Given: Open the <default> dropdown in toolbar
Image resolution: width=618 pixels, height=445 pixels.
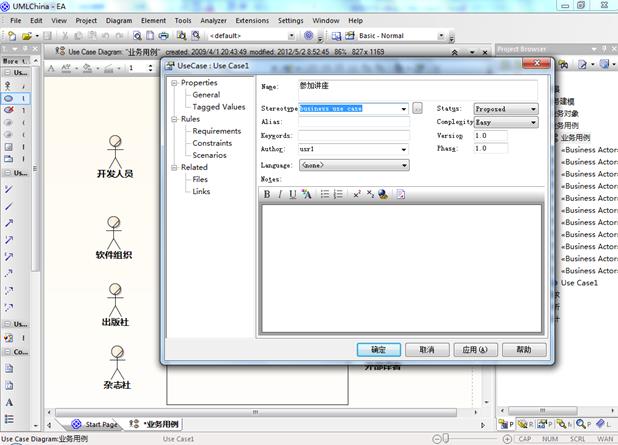Looking at the screenshot, I should click(291, 36).
